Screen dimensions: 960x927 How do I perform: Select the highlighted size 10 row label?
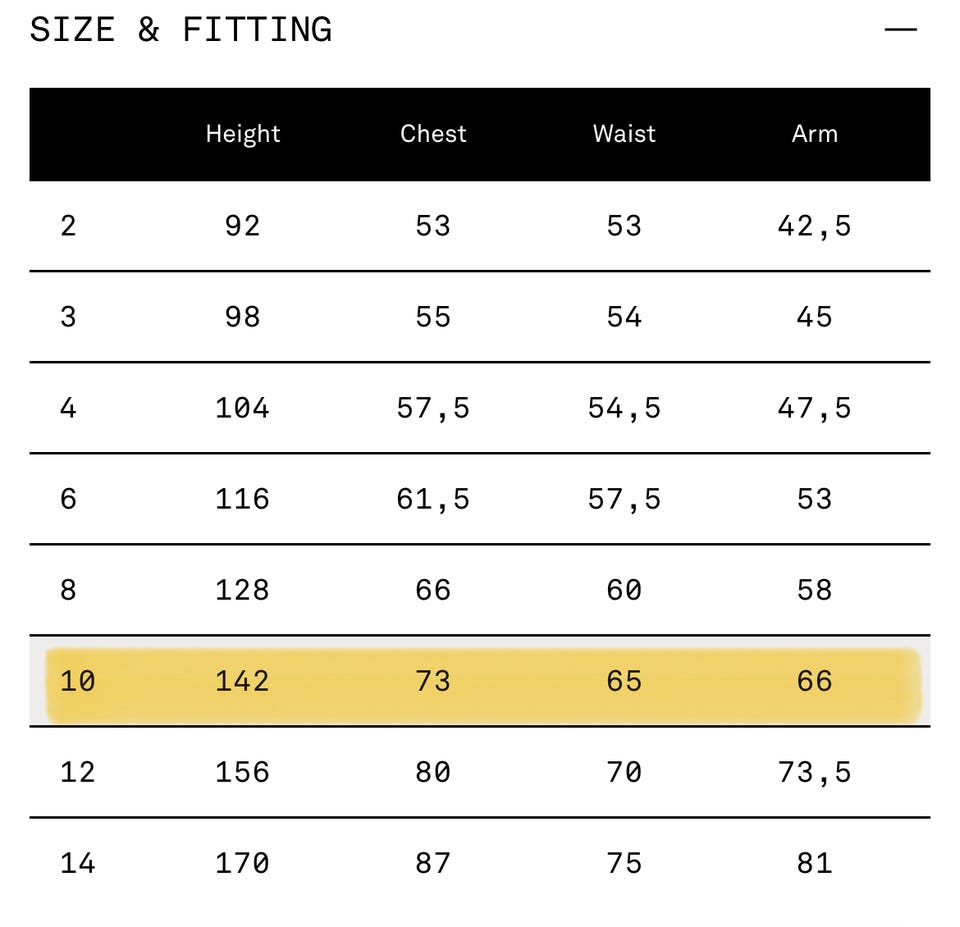coord(77,681)
